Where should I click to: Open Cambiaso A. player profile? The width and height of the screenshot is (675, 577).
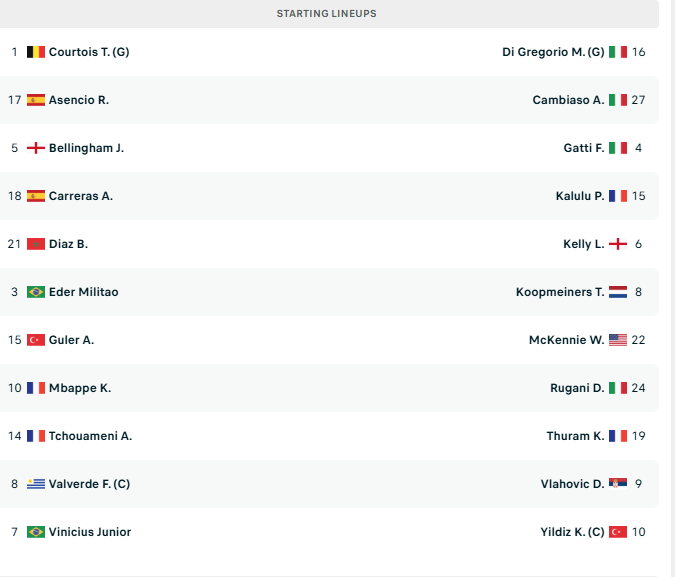(x=568, y=100)
